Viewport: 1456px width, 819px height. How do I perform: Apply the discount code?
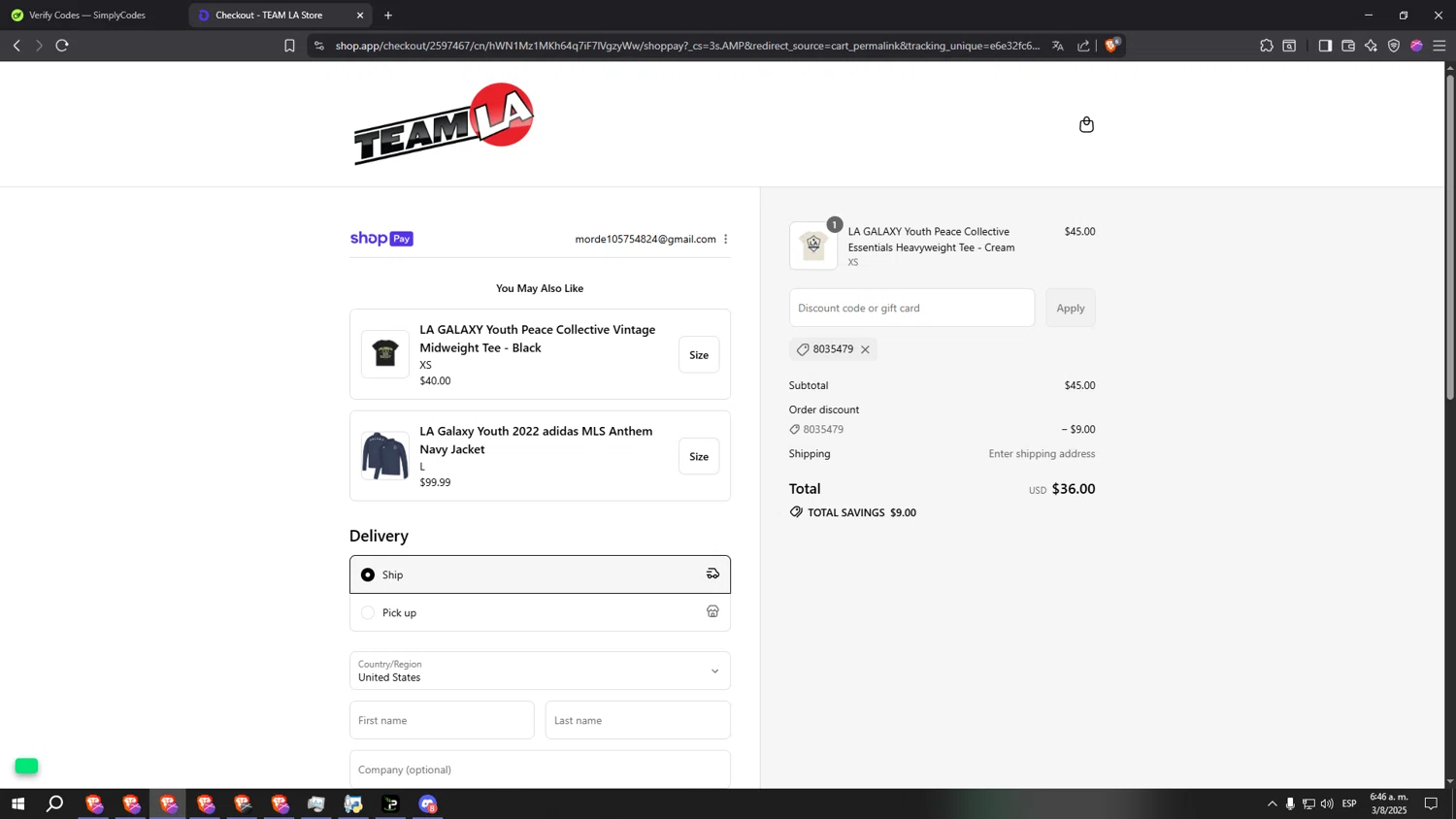[1071, 308]
